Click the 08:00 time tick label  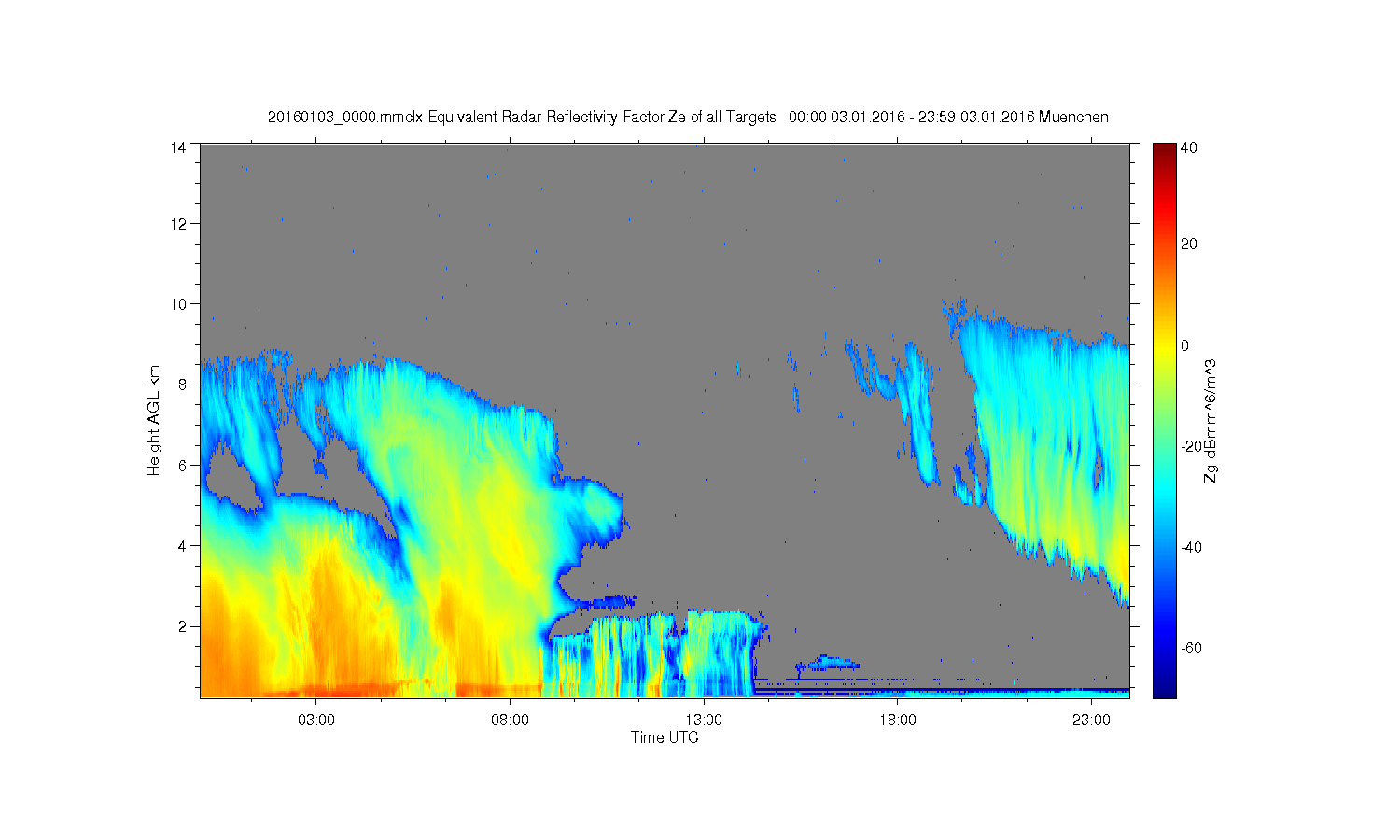(511, 721)
